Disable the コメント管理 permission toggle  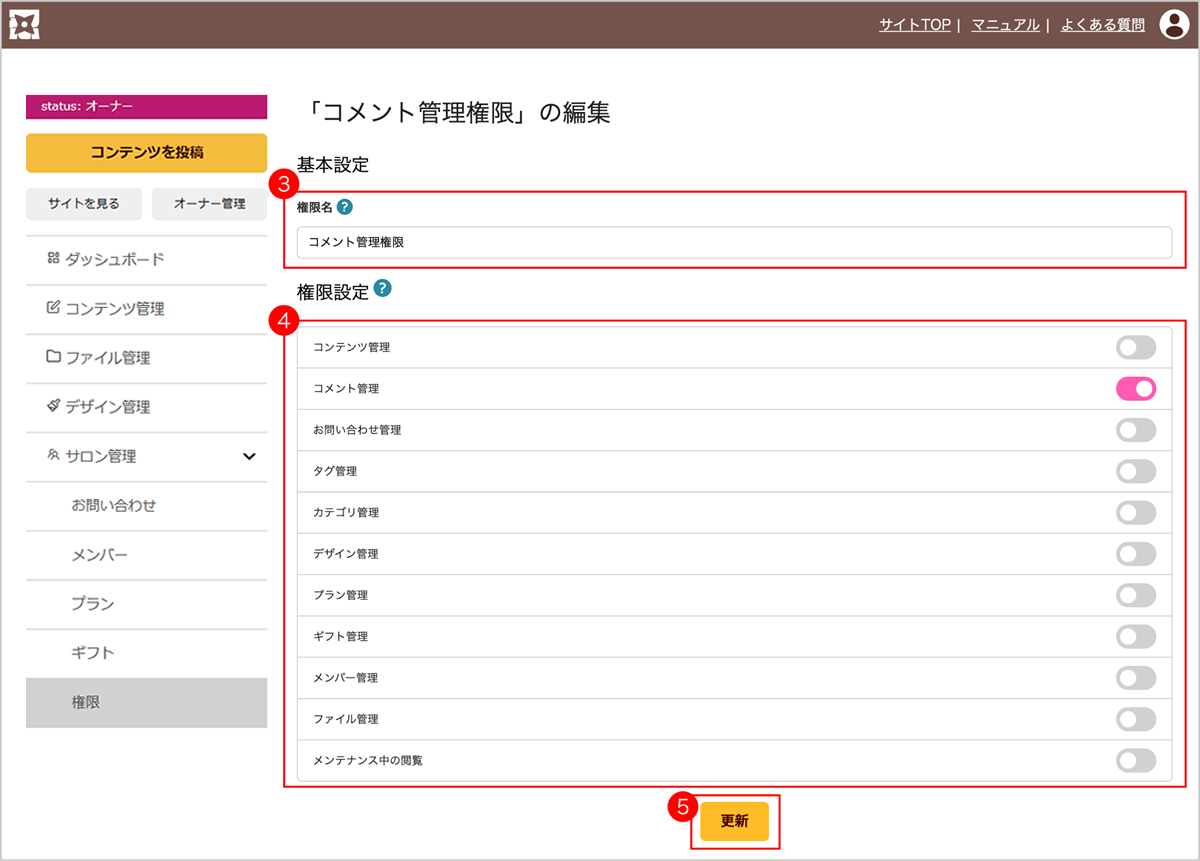click(1135, 388)
